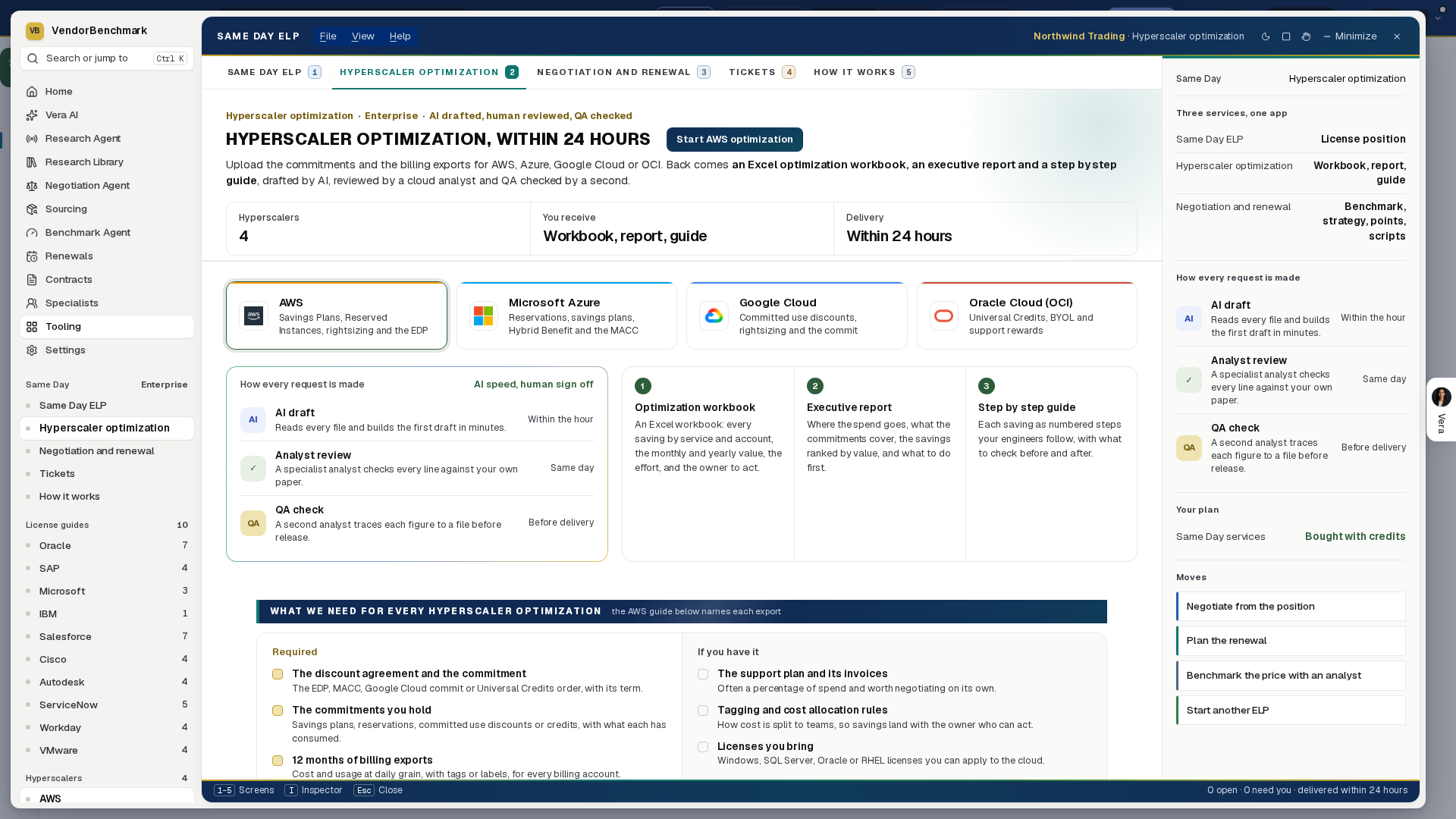Screen dimensions: 1456x819
Task: Switch to the Same Day ELP tab
Action: (x=275, y=72)
